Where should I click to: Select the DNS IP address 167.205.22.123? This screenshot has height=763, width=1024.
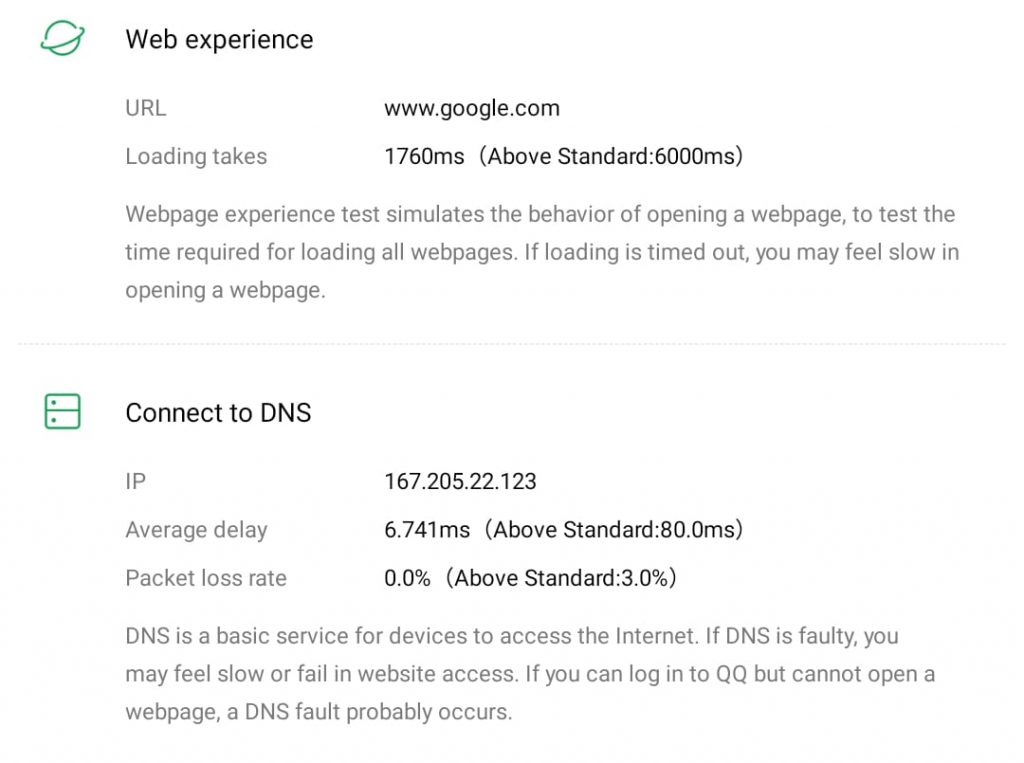460,481
